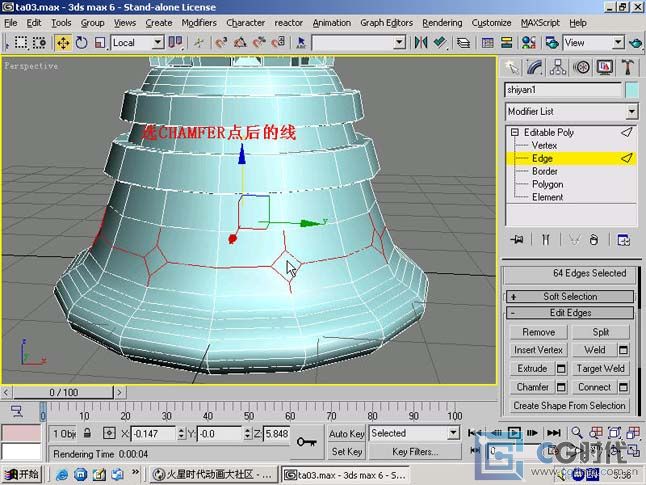646x485 pixels.
Task: Open the Motion command panel tab
Action: coord(581,67)
